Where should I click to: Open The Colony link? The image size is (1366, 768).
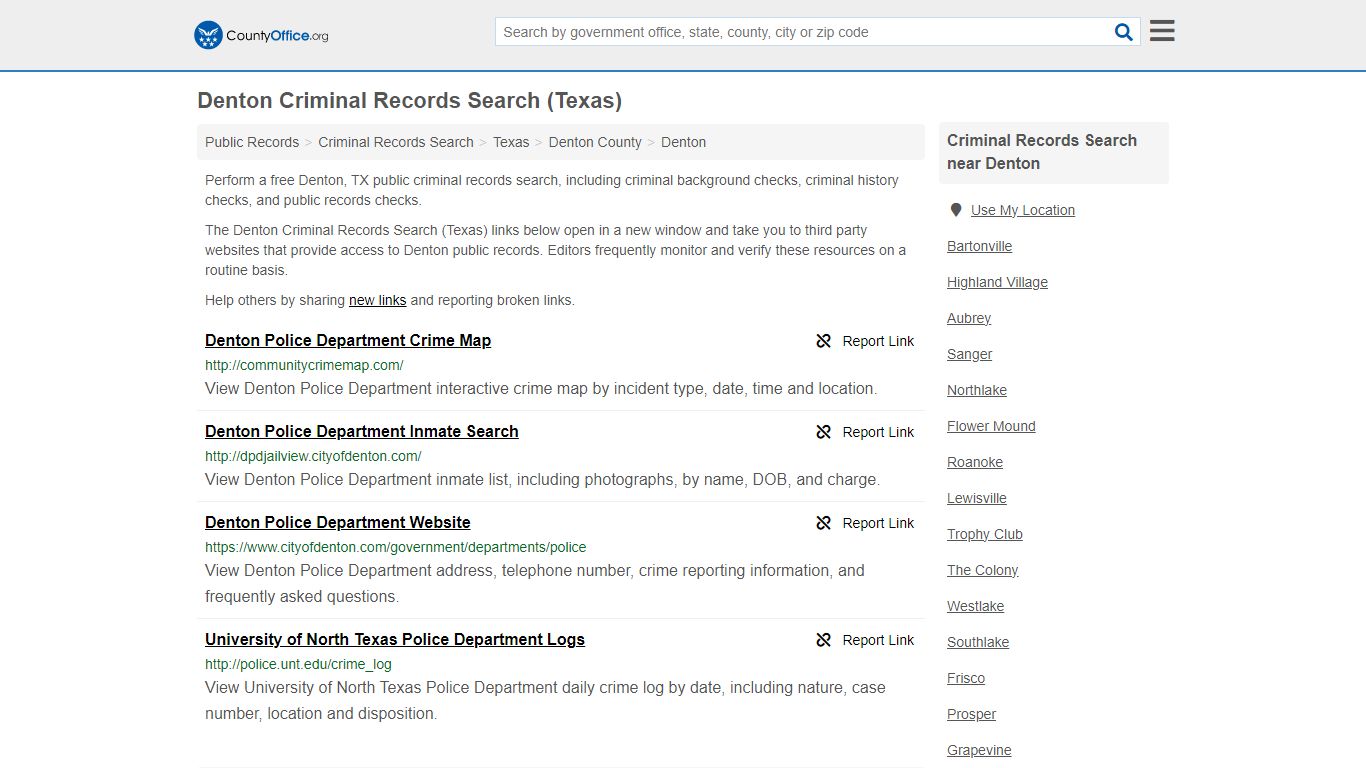coord(983,570)
